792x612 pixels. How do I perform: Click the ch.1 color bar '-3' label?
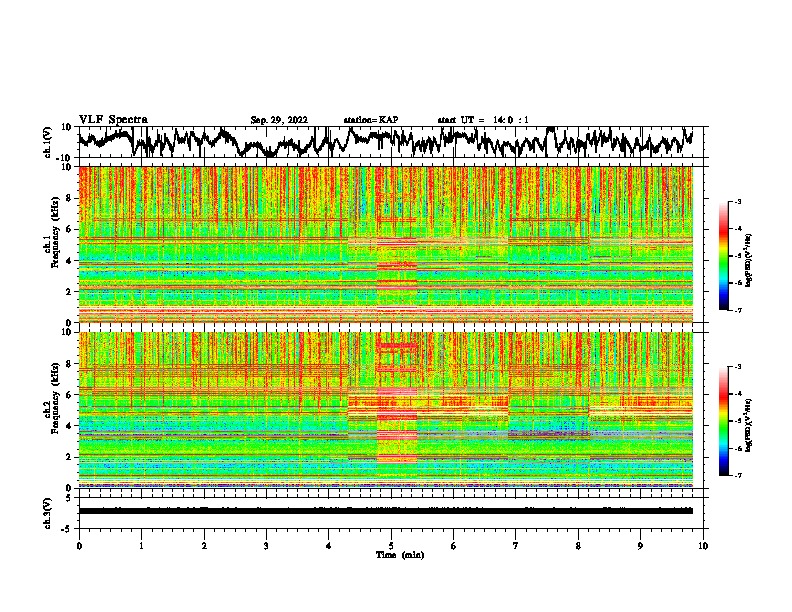tap(737, 201)
